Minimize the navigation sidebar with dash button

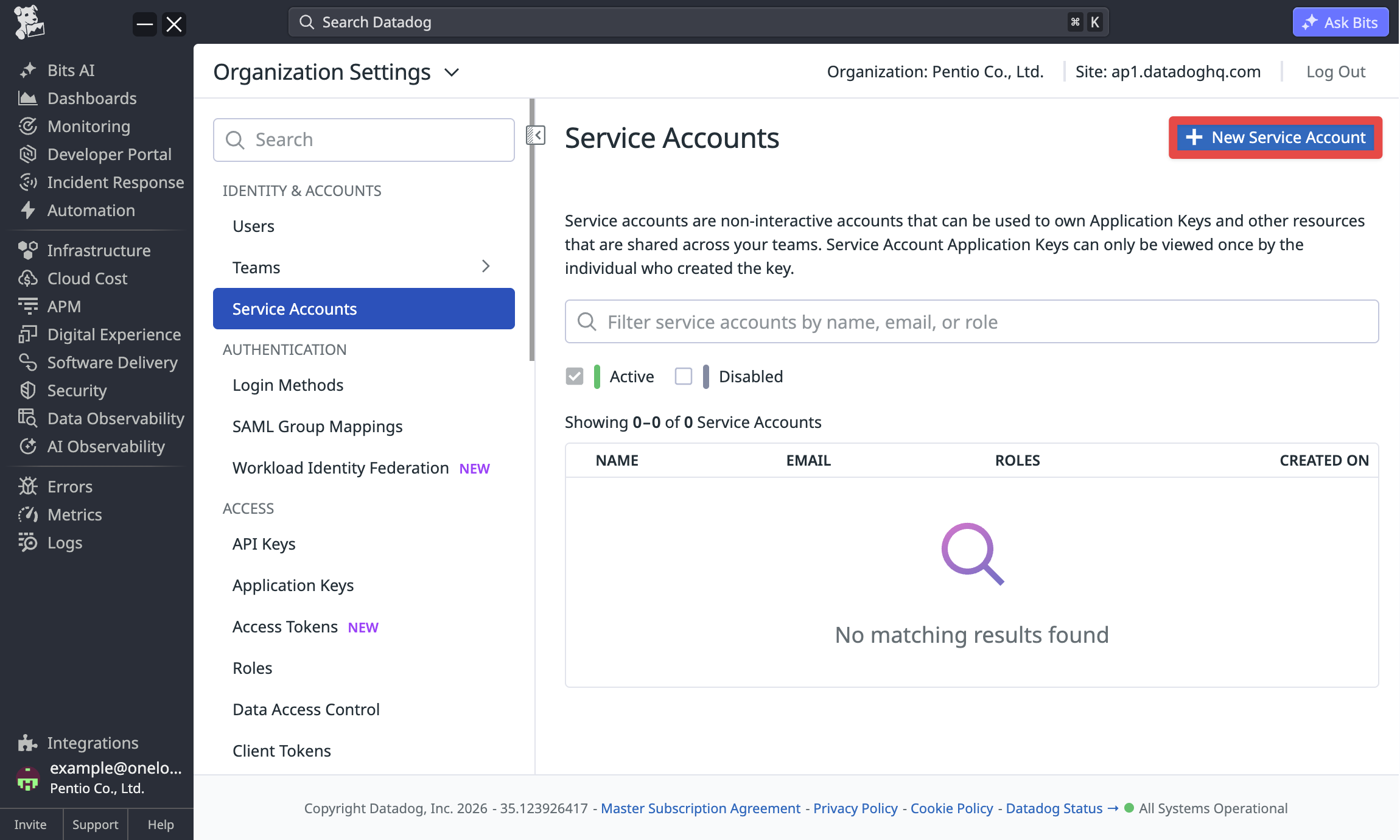145,24
